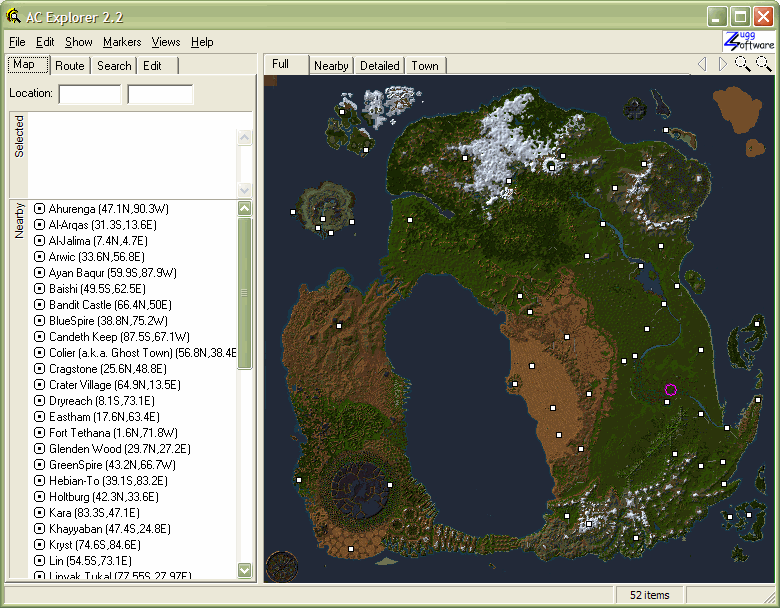This screenshot has width=780, height=608.
Task: Click the magenta circle marker on the map
Action: tap(671, 390)
